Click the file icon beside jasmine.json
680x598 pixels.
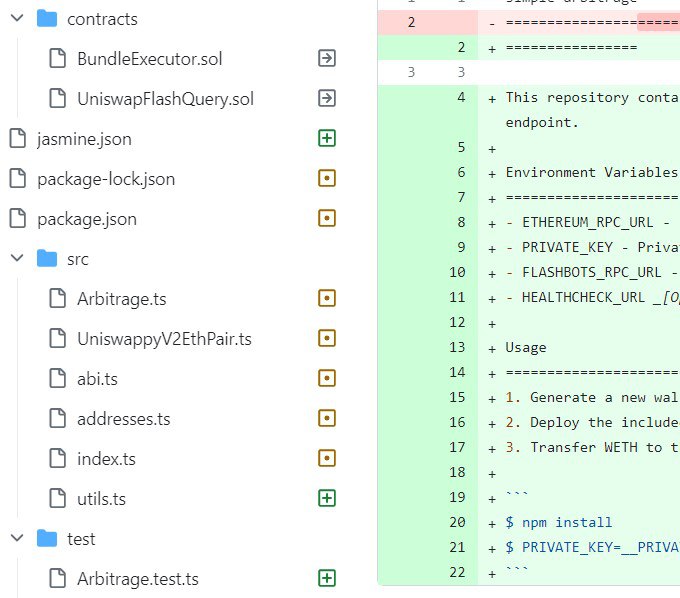pos(18,138)
